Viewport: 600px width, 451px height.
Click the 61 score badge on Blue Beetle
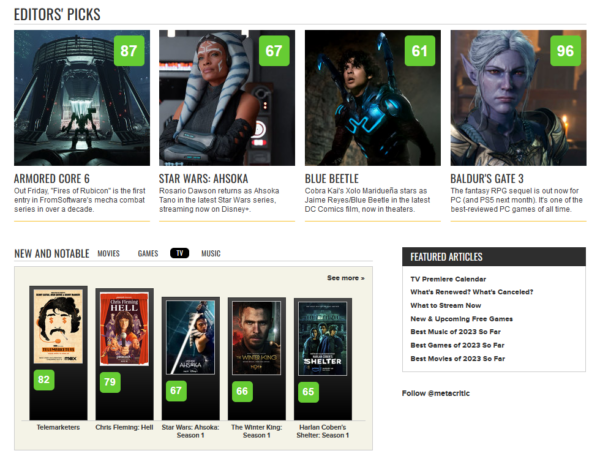pyautogui.click(x=420, y=50)
